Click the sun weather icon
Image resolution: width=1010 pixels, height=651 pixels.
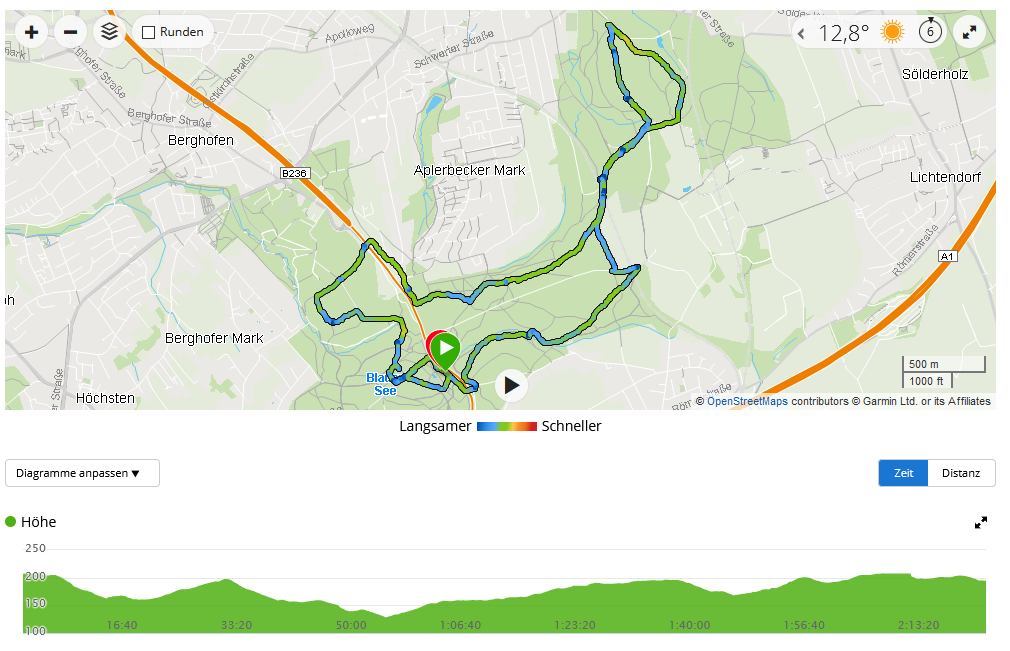[893, 32]
